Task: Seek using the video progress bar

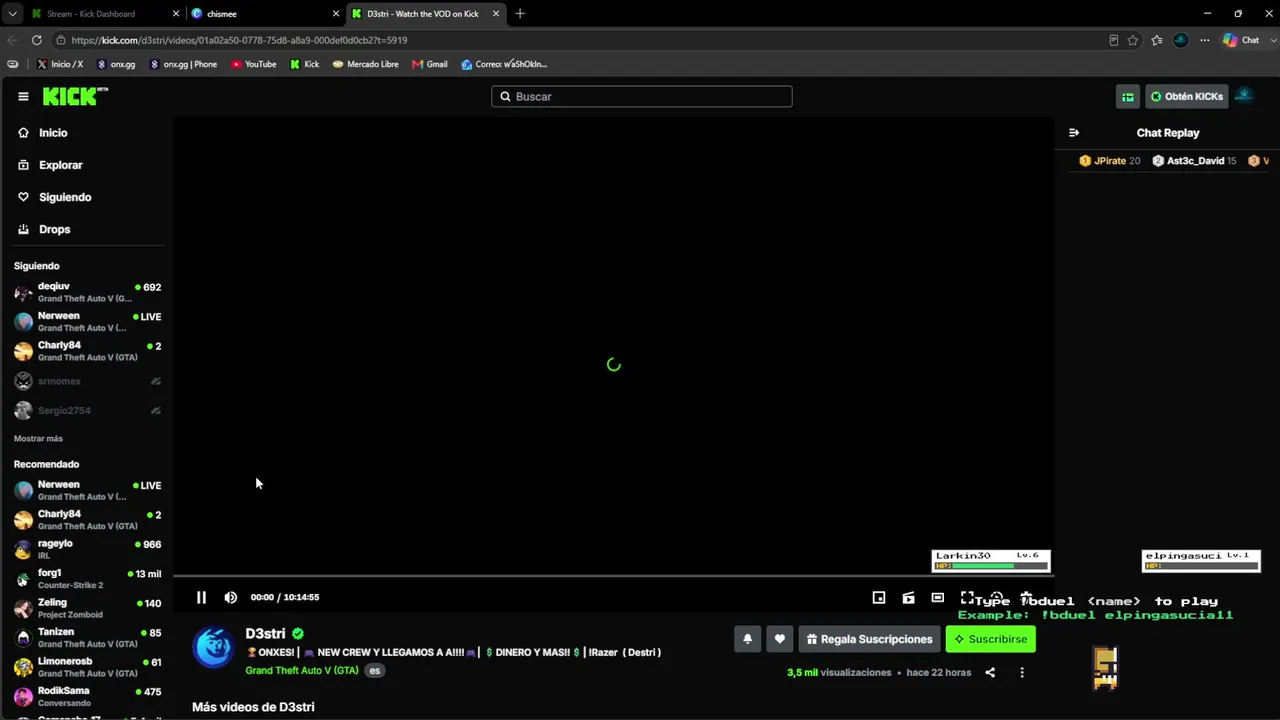Action: click(x=613, y=576)
